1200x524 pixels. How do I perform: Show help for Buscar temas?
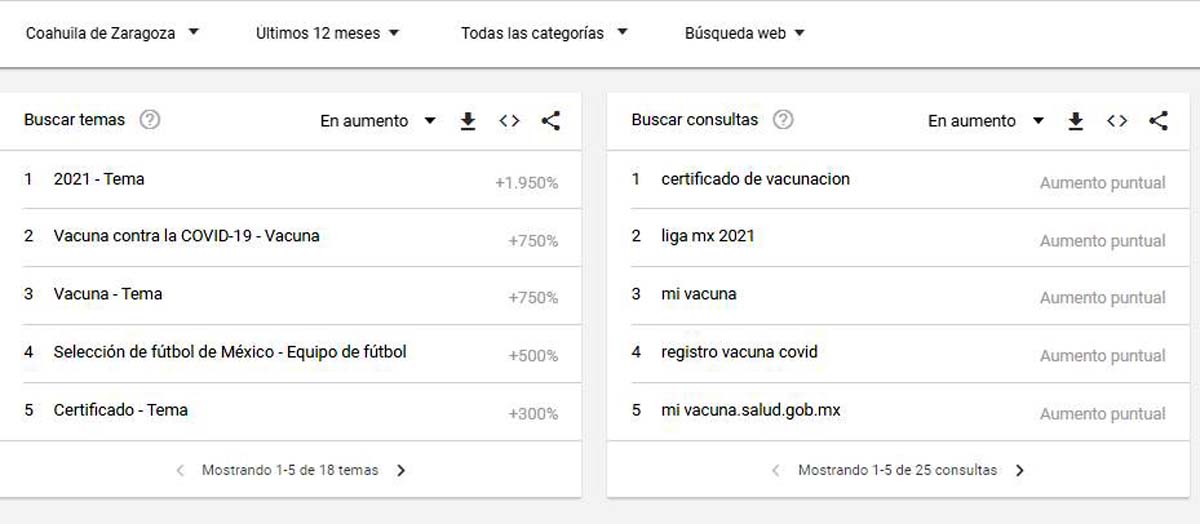coord(150,120)
